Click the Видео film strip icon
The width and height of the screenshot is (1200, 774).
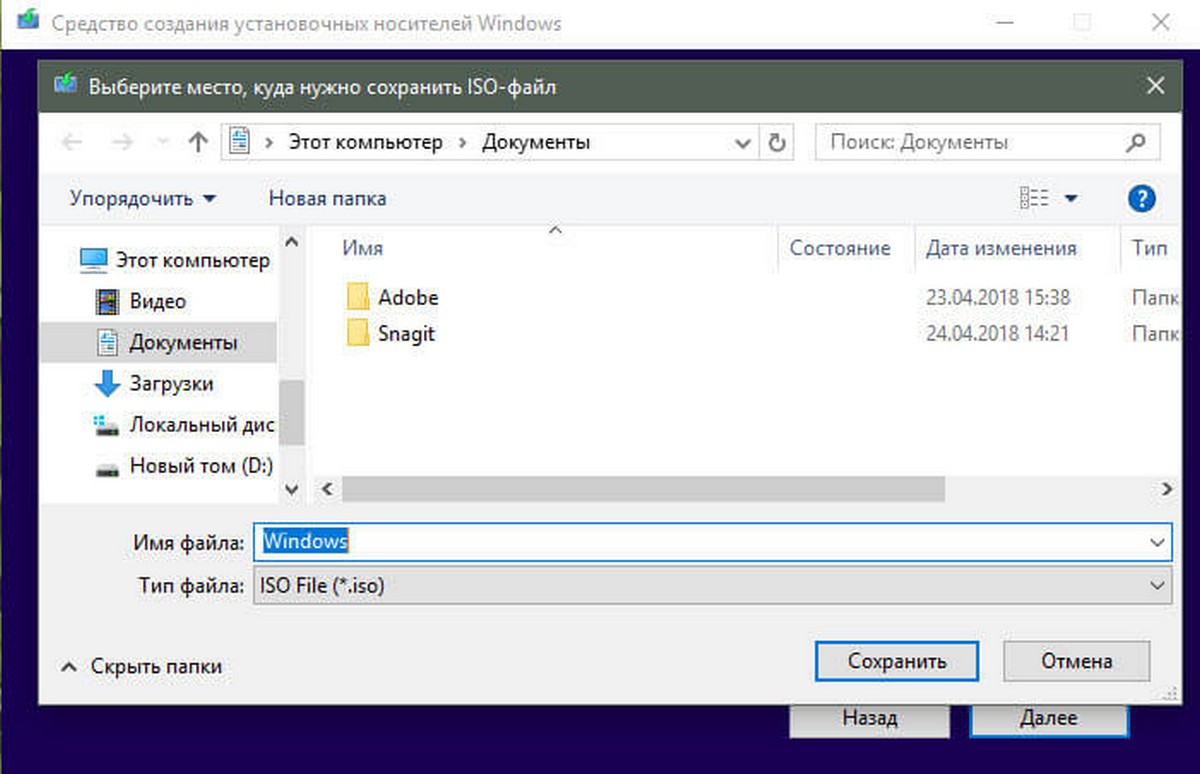[x=106, y=301]
